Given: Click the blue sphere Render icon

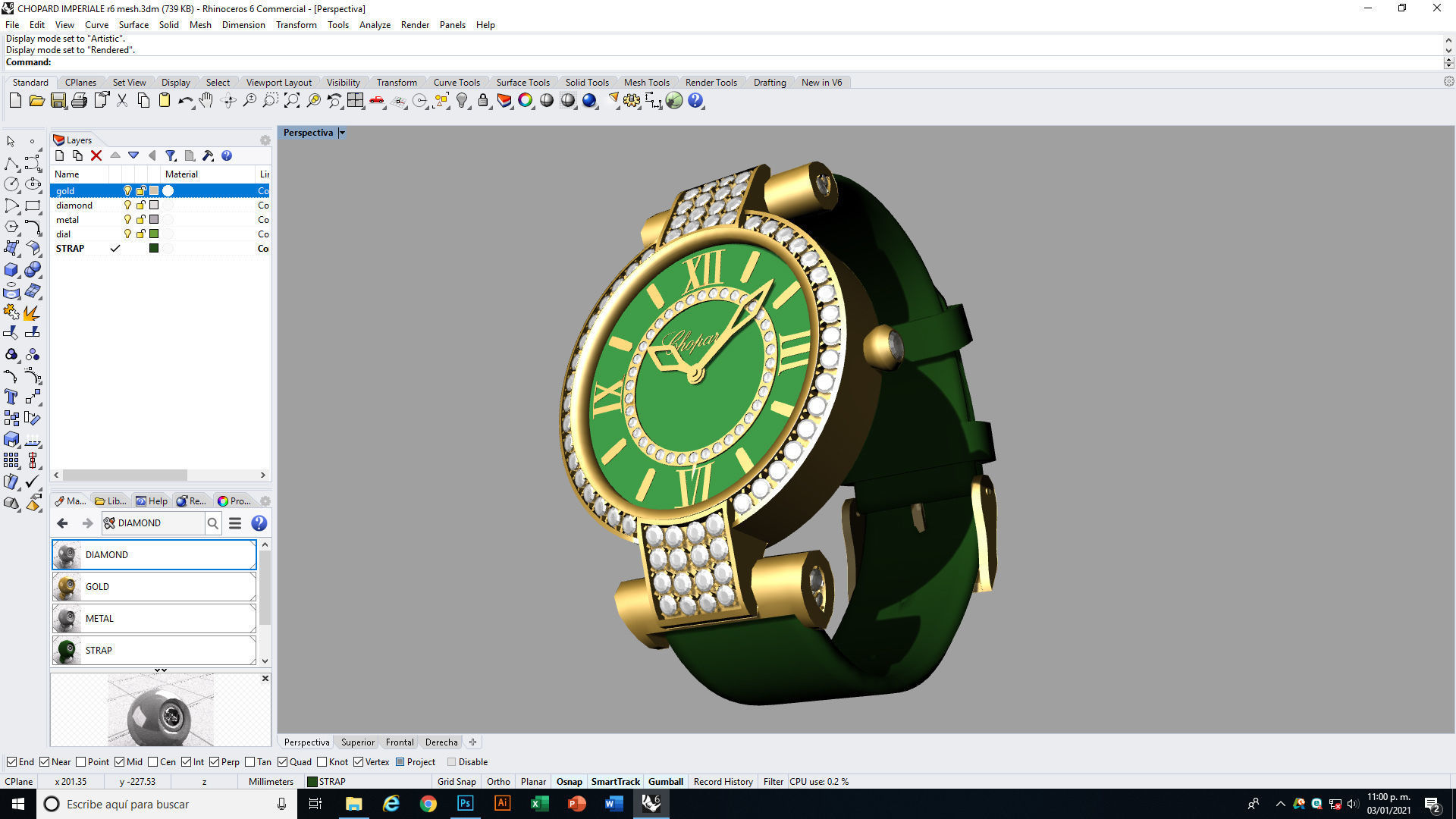Looking at the screenshot, I should coord(589,101).
